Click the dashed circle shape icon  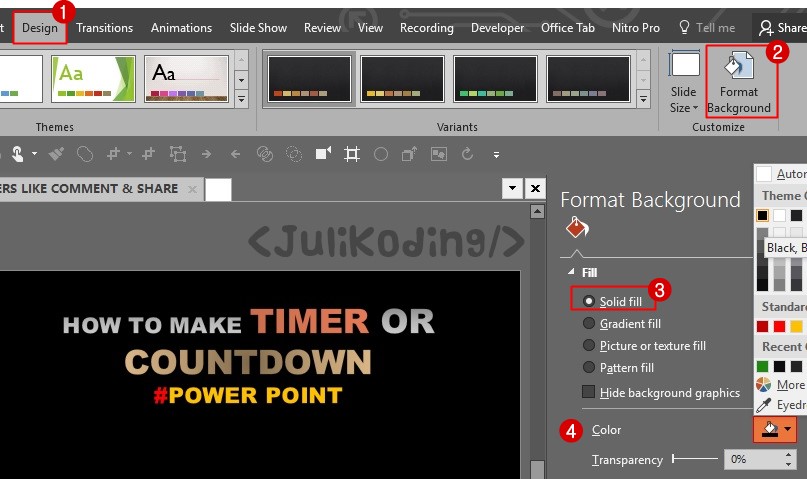coord(294,154)
